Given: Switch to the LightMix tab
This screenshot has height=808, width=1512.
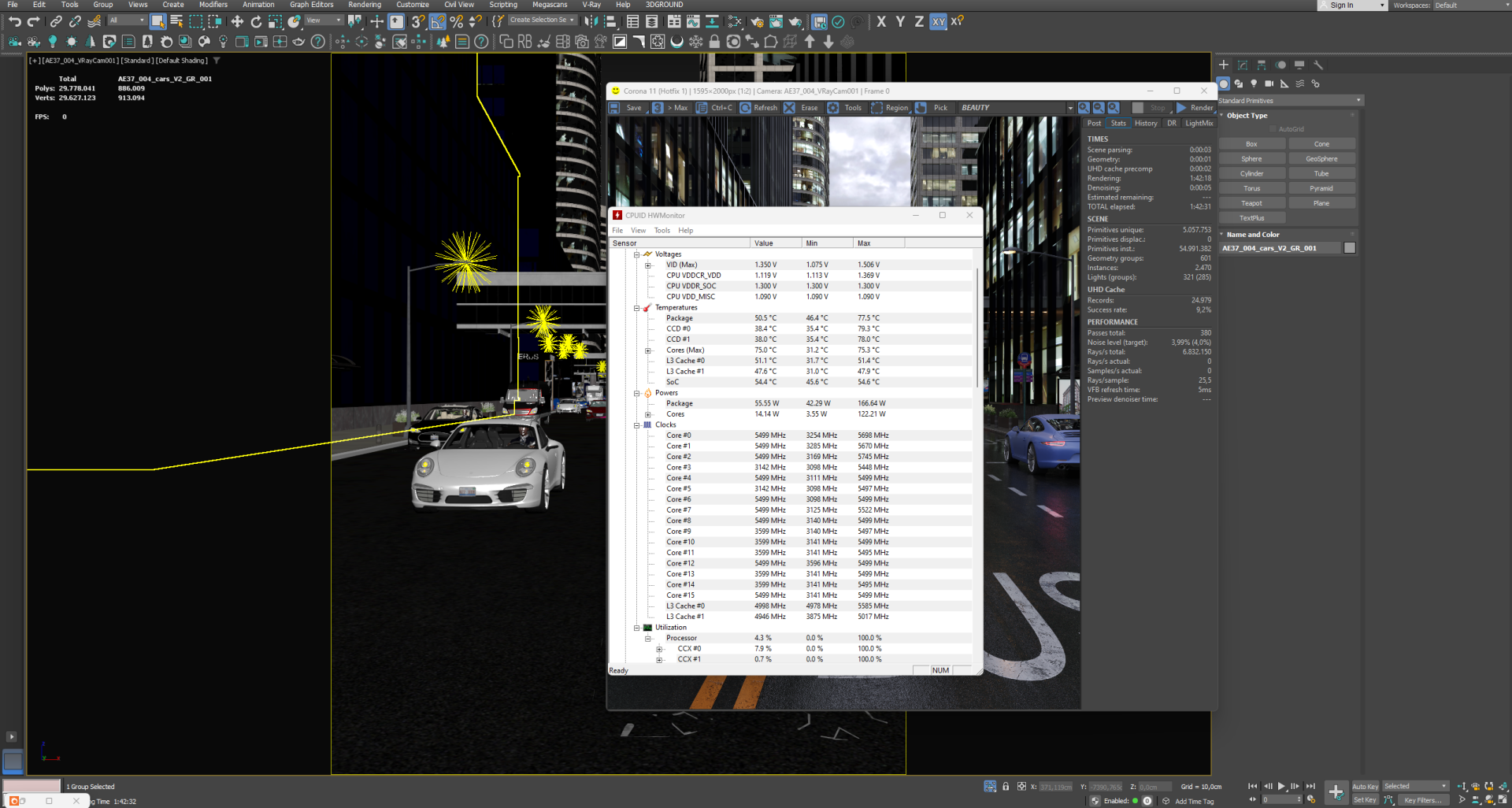Looking at the screenshot, I should 1199,124.
